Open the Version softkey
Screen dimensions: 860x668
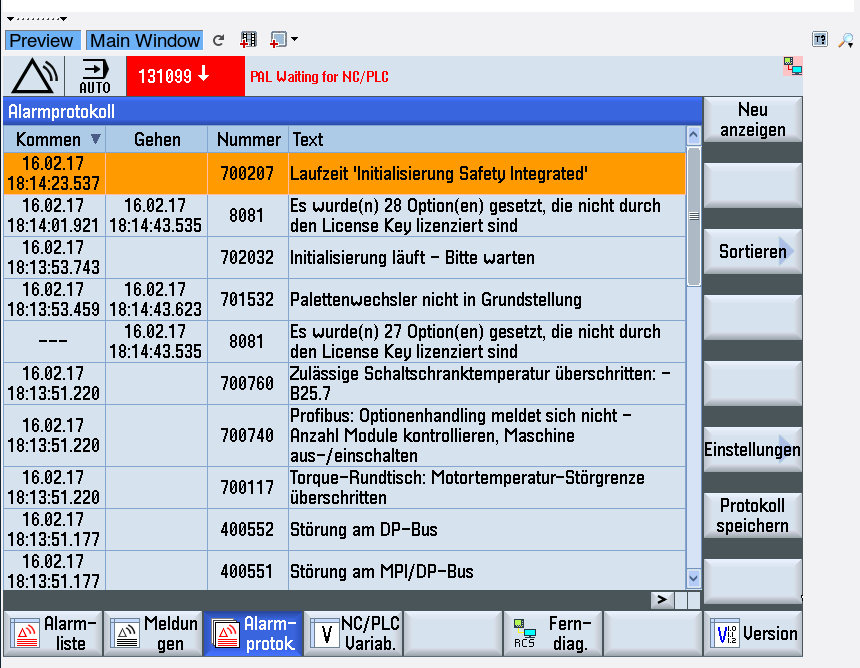click(754, 633)
